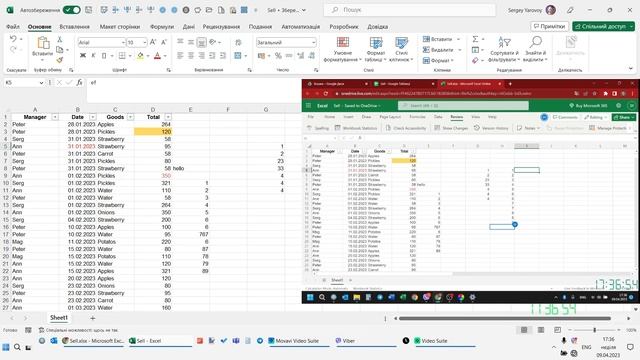
Task: Cut selection with the scissors icon
Action: tap(60, 39)
